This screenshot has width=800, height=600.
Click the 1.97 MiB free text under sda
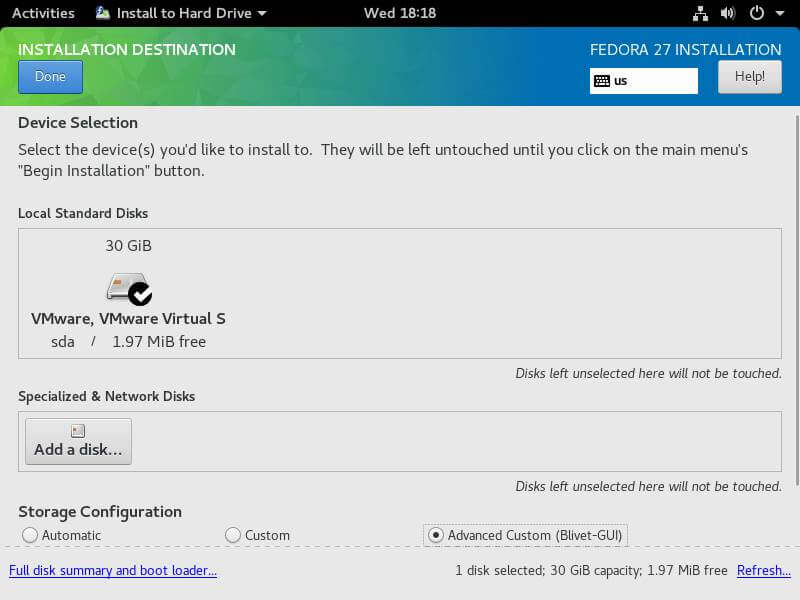pos(159,342)
